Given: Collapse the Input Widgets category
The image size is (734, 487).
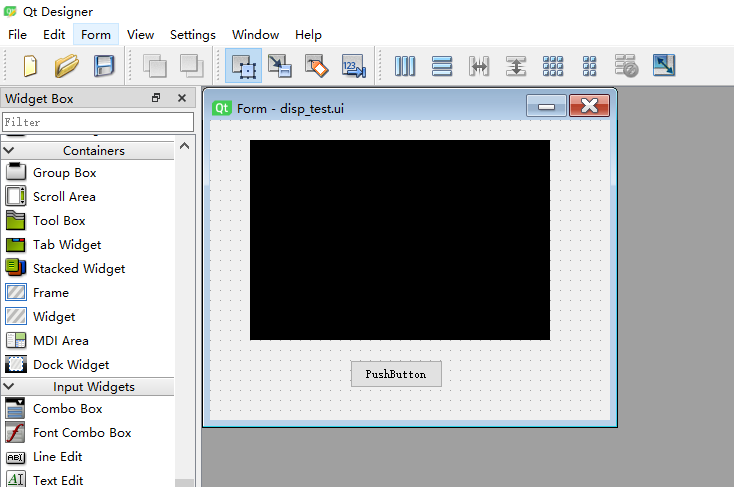Looking at the screenshot, I should coord(9,386).
